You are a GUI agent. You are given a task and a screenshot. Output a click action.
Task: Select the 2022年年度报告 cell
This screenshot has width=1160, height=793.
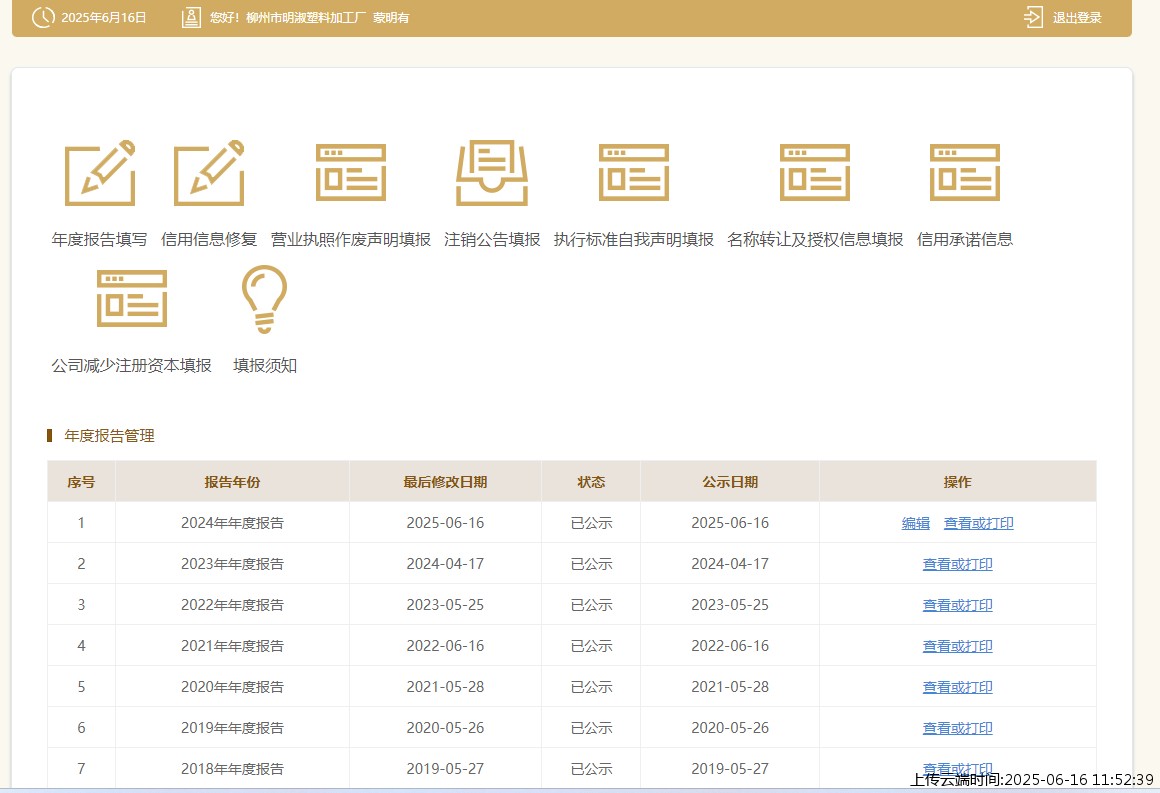coord(232,605)
